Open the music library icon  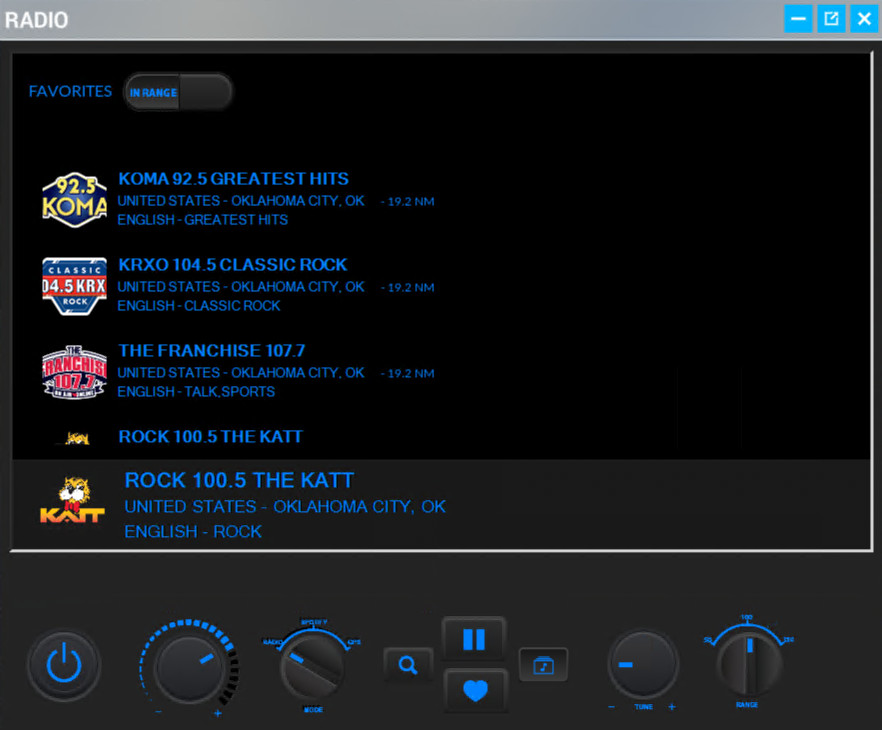tap(544, 664)
